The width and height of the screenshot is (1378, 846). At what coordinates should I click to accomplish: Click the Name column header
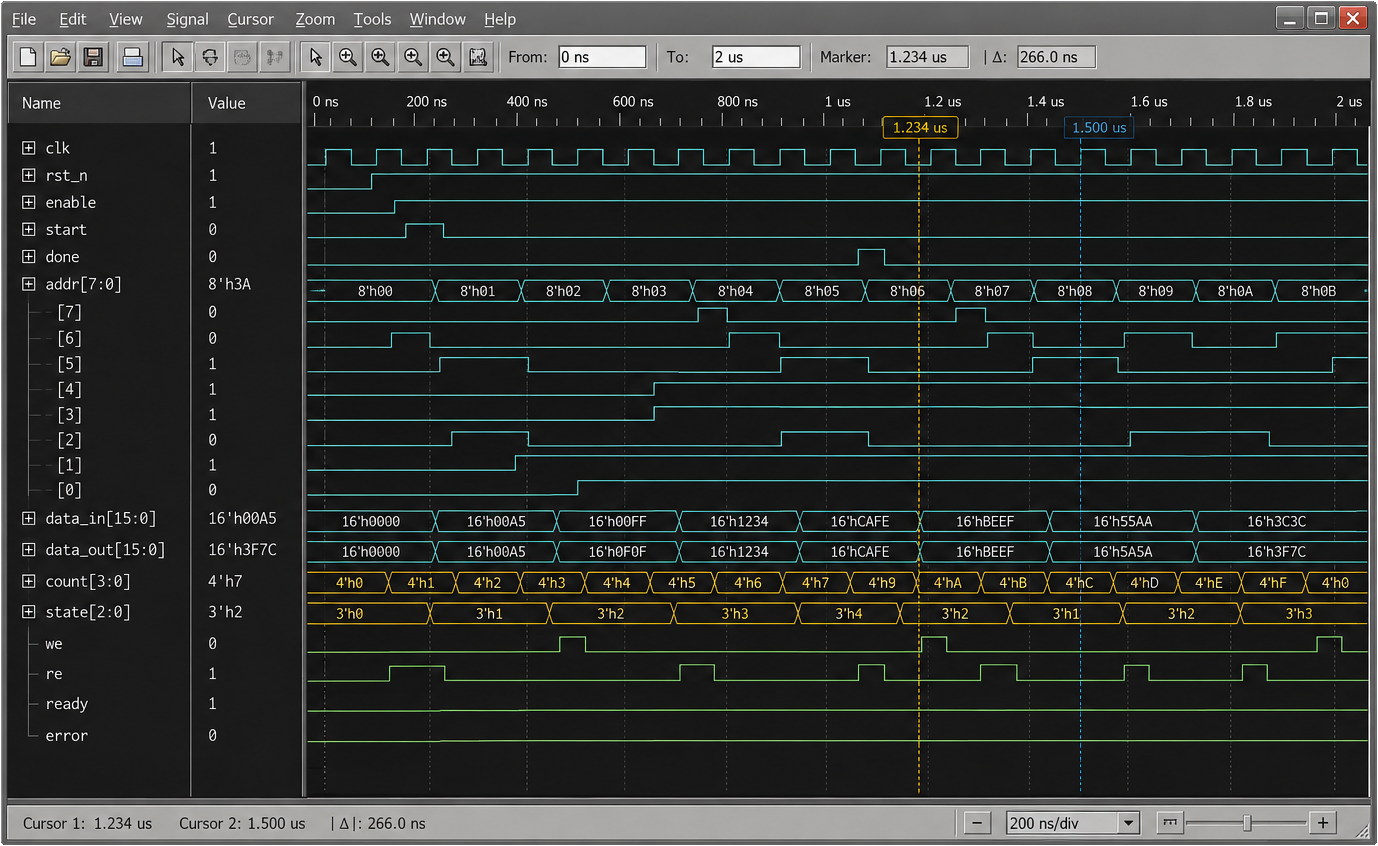coord(99,103)
